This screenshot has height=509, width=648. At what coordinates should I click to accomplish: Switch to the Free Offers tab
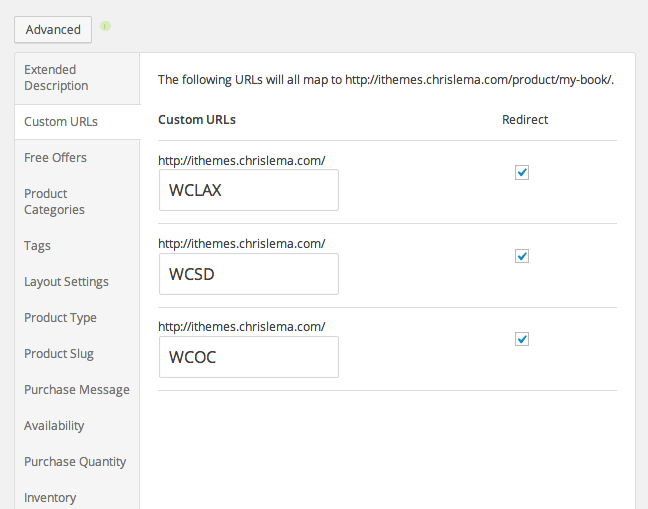(x=55, y=158)
